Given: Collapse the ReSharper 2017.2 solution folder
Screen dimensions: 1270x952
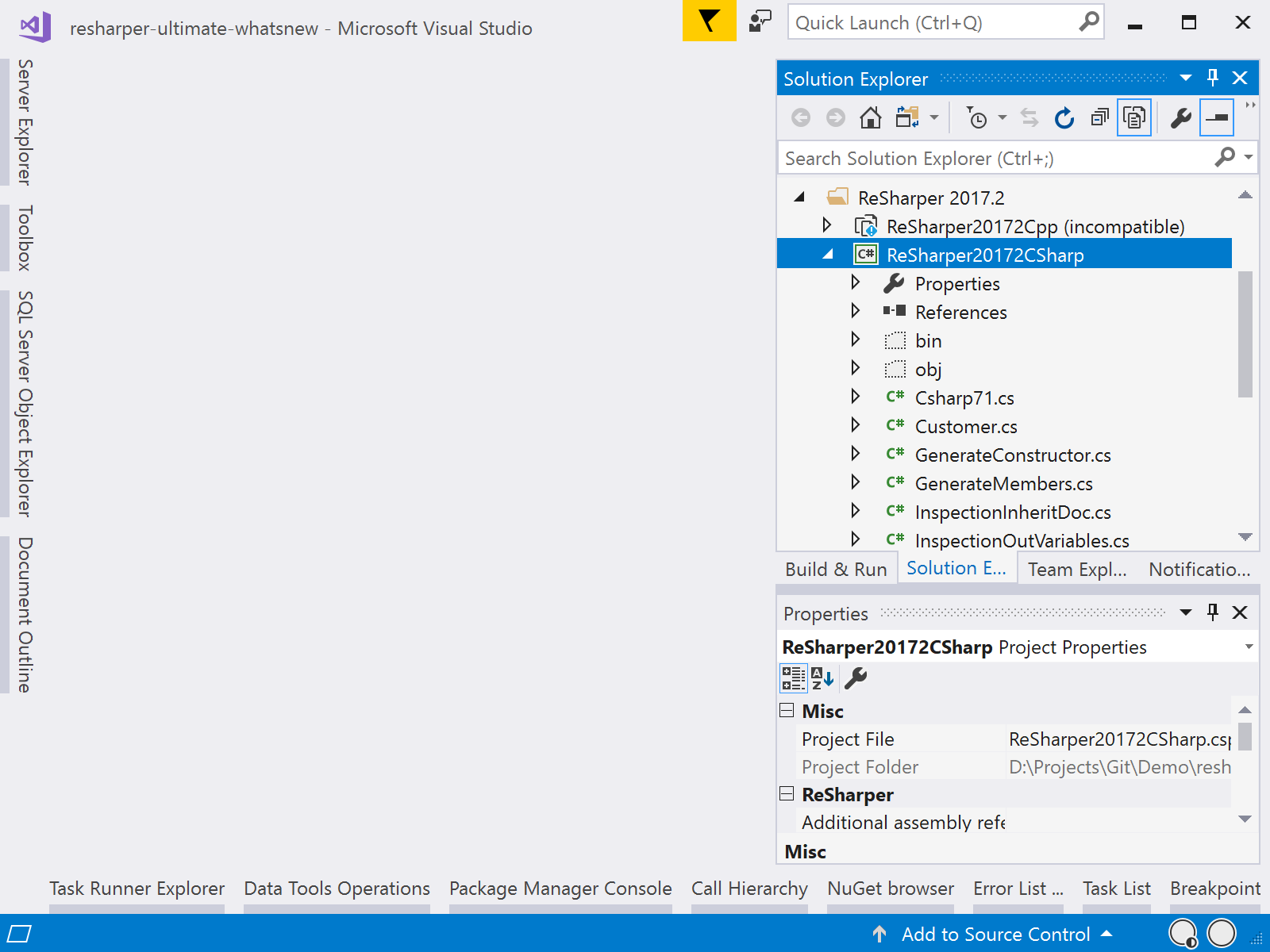Looking at the screenshot, I should click(x=800, y=197).
